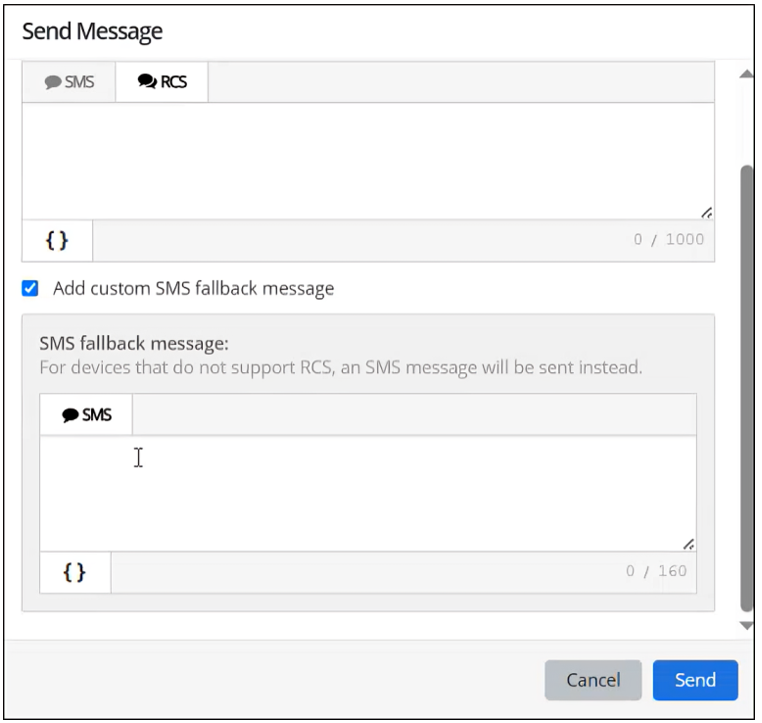762x723 pixels.
Task: Click the RCS text area resize handle
Action: (706, 212)
